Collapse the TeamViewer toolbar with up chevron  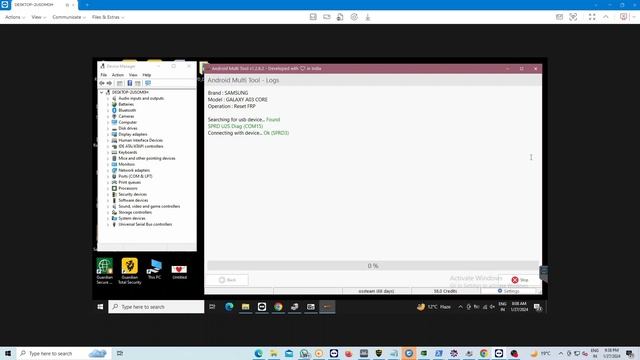[606, 17]
